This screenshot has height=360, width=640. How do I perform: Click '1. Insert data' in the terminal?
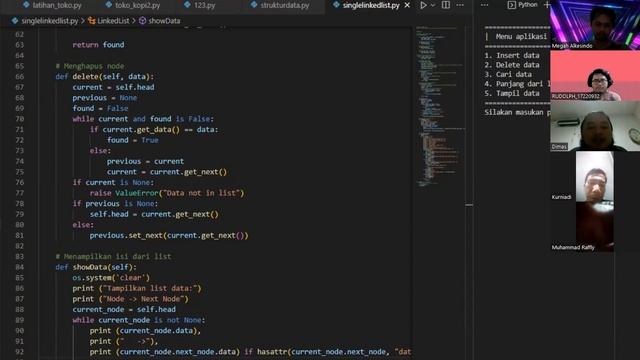point(512,55)
